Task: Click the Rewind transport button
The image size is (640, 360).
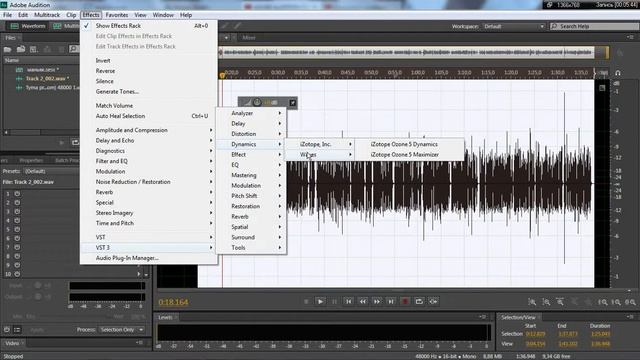Action: point(362,301)
